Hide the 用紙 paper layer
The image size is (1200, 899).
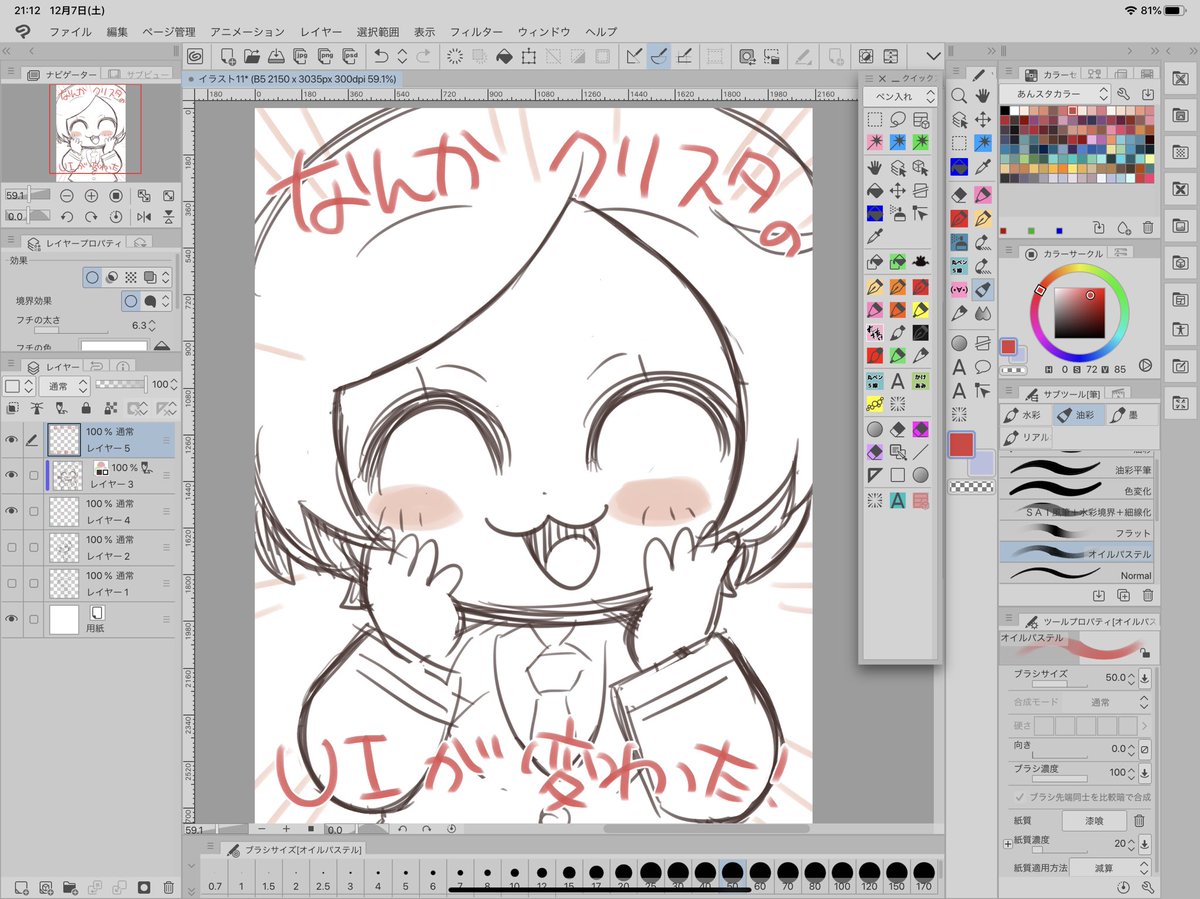(x=12, y=620)
